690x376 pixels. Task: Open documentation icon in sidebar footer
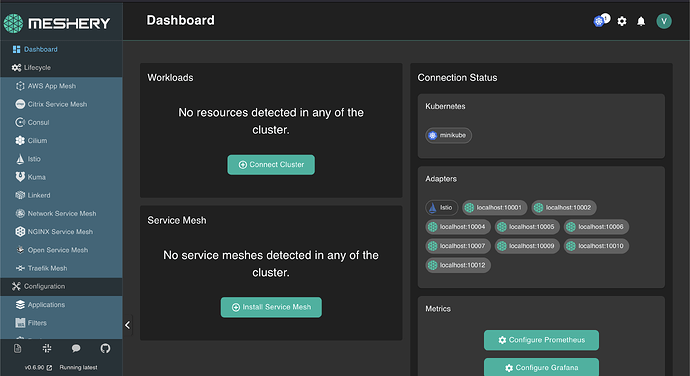point(18,348)
